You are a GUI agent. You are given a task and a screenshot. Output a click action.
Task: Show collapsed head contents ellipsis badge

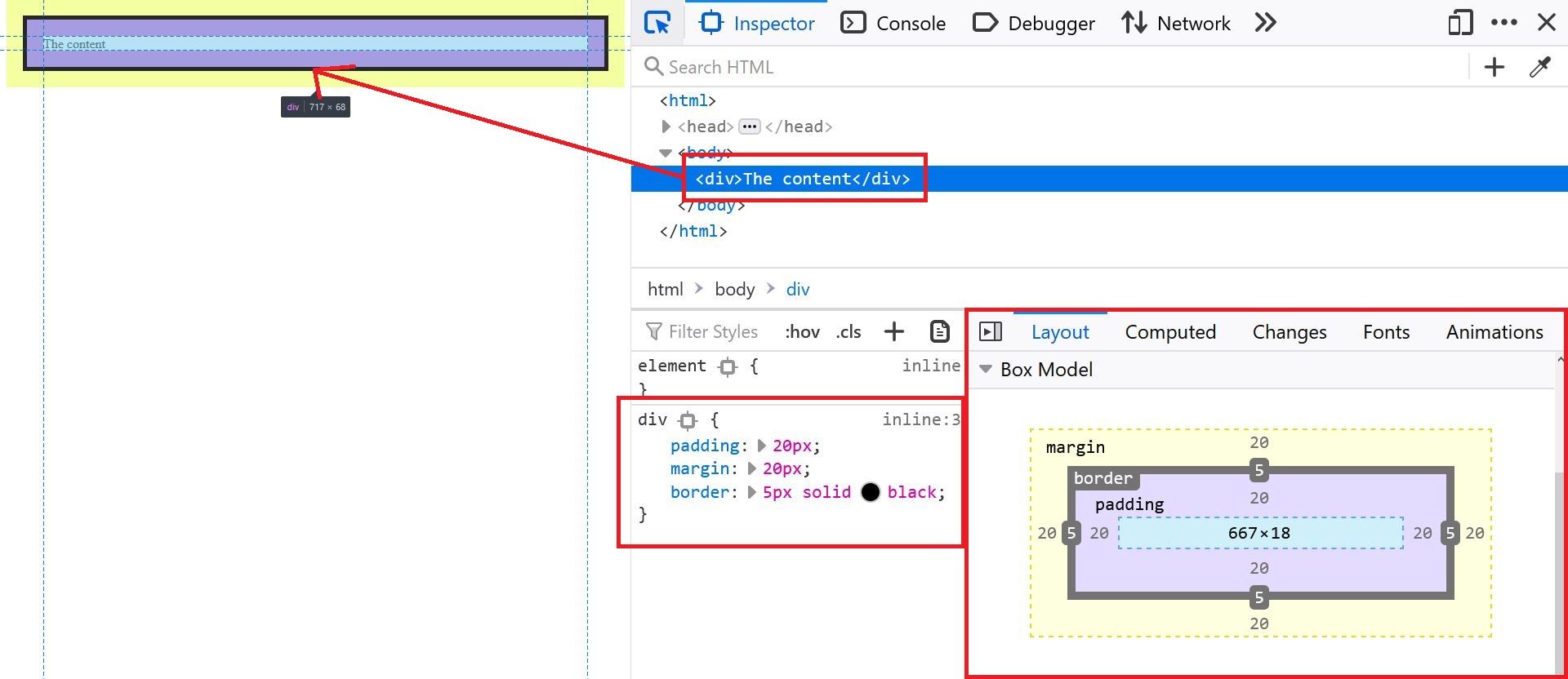749,126
